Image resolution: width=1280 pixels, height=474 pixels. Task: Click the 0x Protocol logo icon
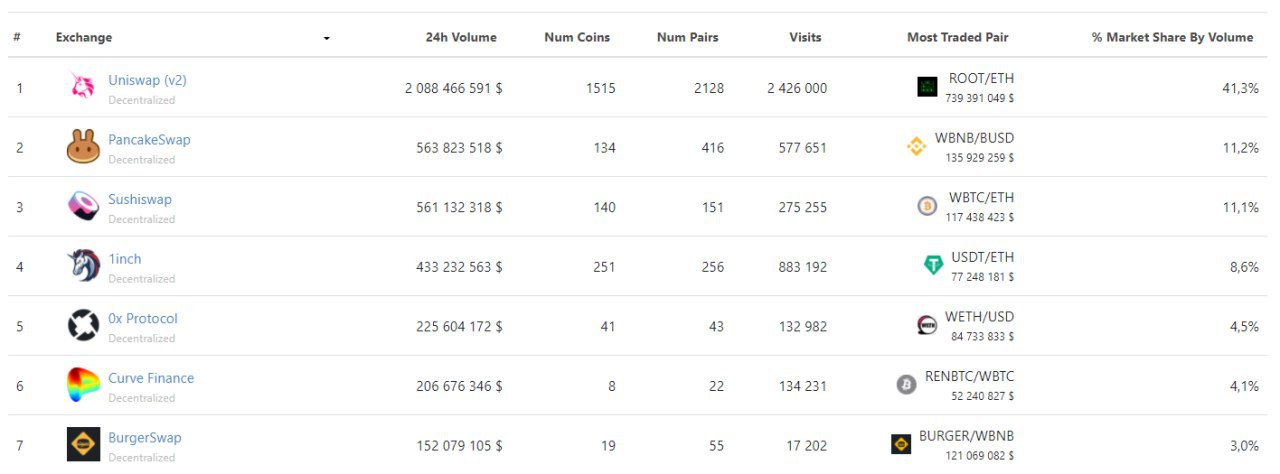[x=83, y=326]
